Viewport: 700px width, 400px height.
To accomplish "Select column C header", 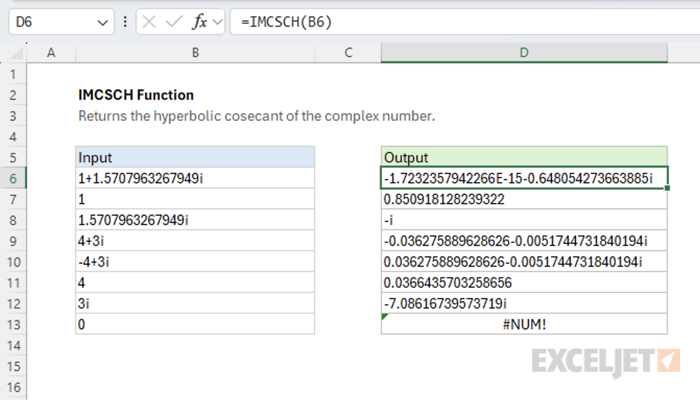I will (x=348, y=52).
